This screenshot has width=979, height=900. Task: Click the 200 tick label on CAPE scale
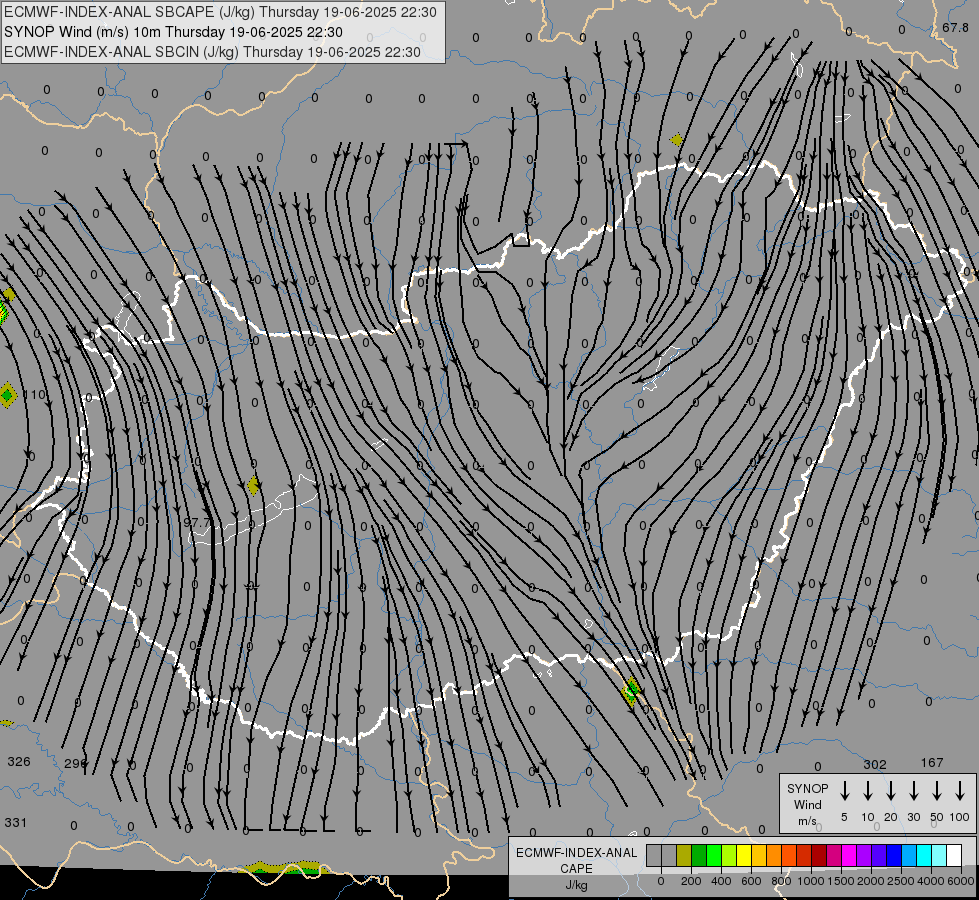point(691,881)
